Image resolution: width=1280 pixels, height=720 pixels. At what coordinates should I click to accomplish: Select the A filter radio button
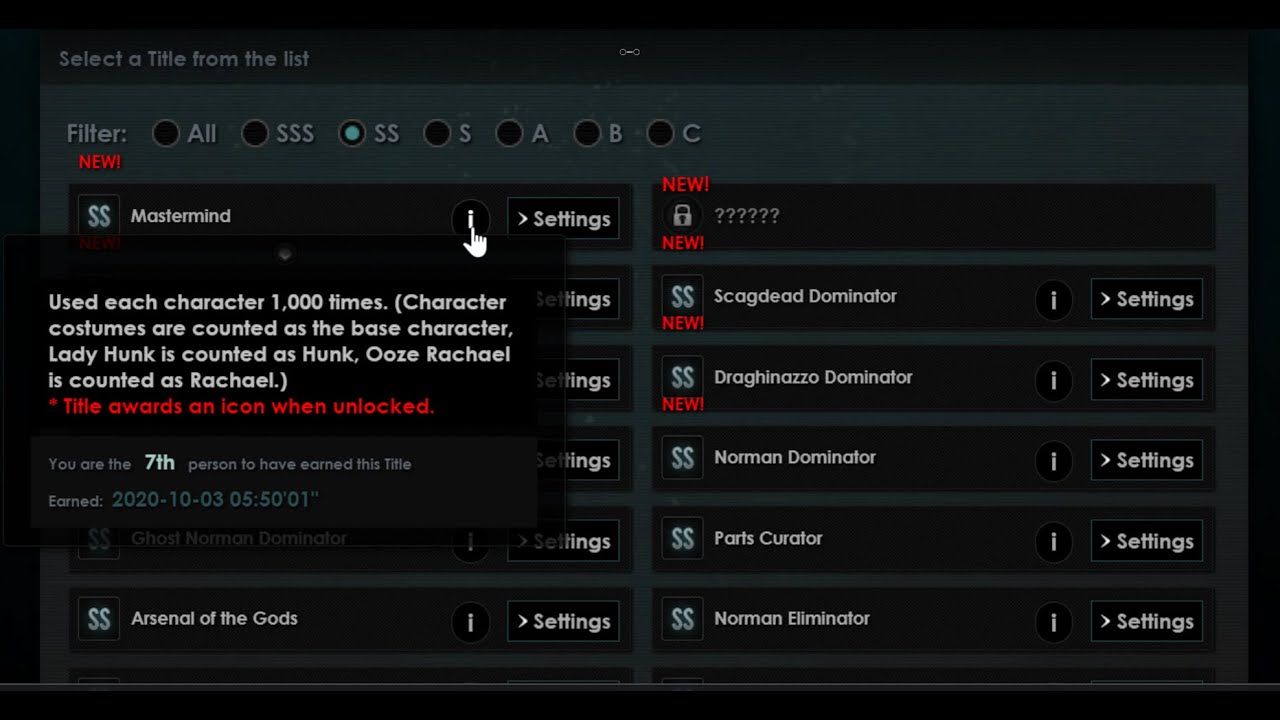click(509, 133)
